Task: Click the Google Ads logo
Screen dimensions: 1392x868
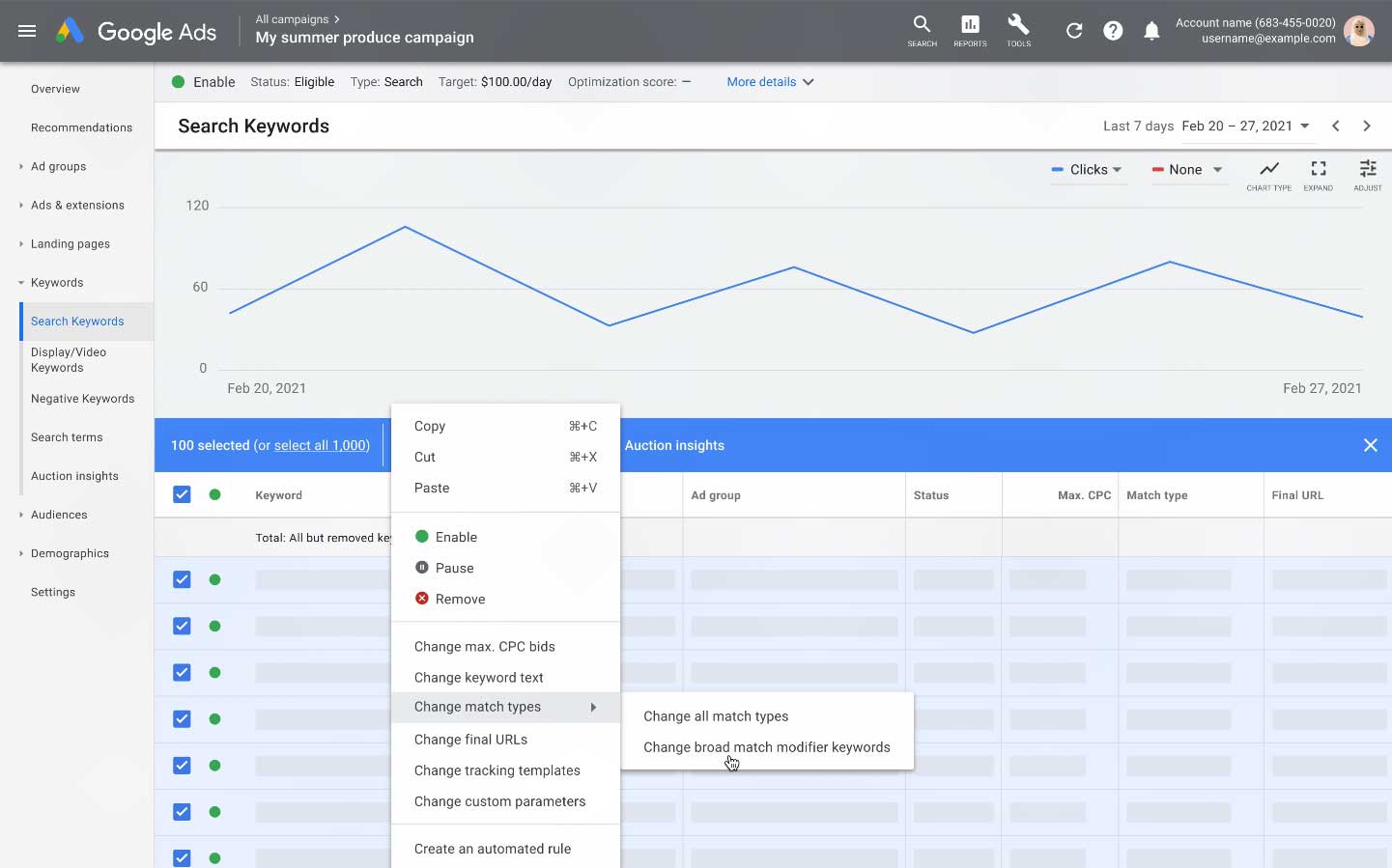Action: click(136, 32)
